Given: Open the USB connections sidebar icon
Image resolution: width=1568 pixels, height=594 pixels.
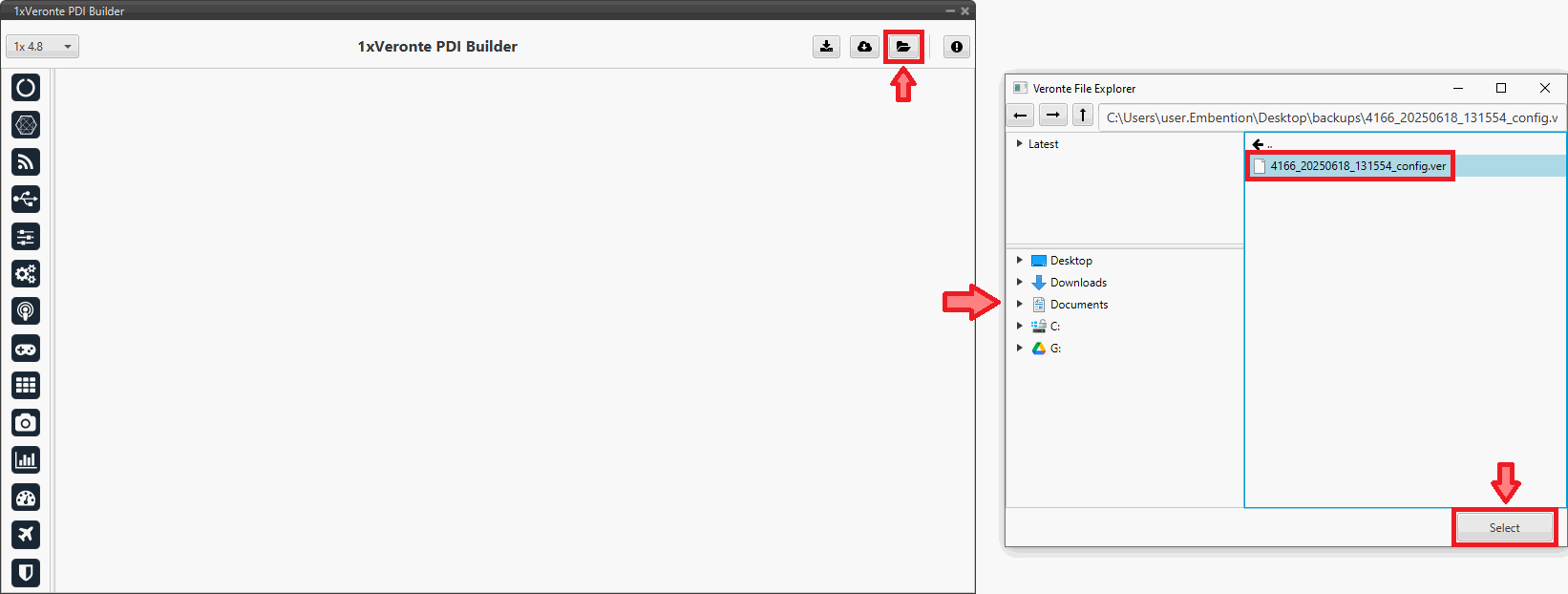Looking at the screenshot, I should tap(26, 200).
